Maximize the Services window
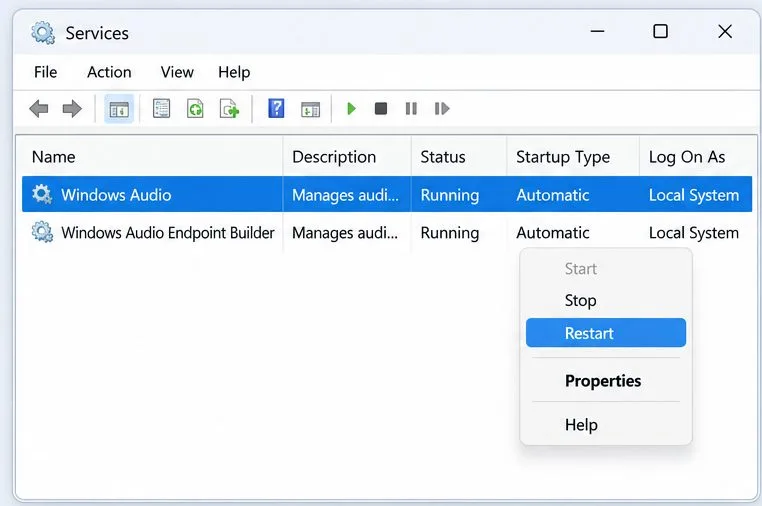762x506 pixels. [x=660, y=31]
